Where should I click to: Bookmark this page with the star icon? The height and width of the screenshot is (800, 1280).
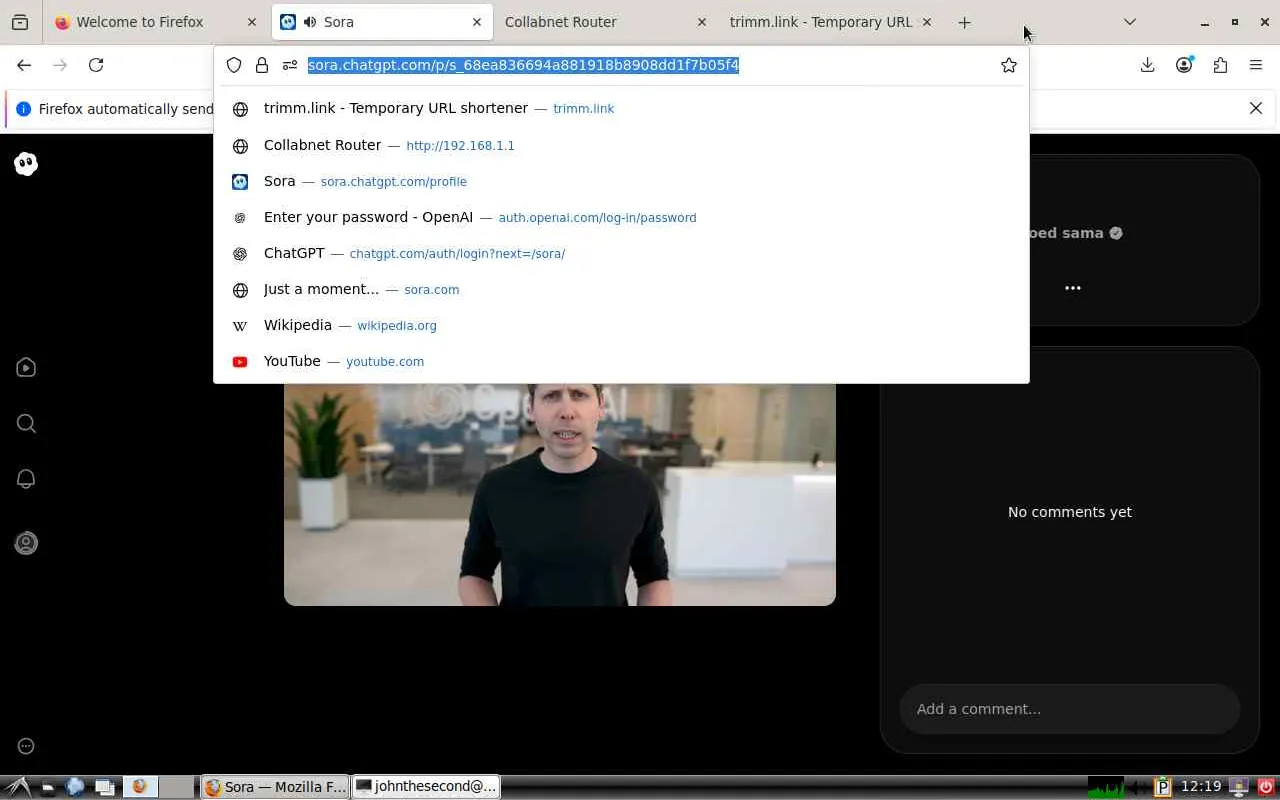pos(1009,65)
